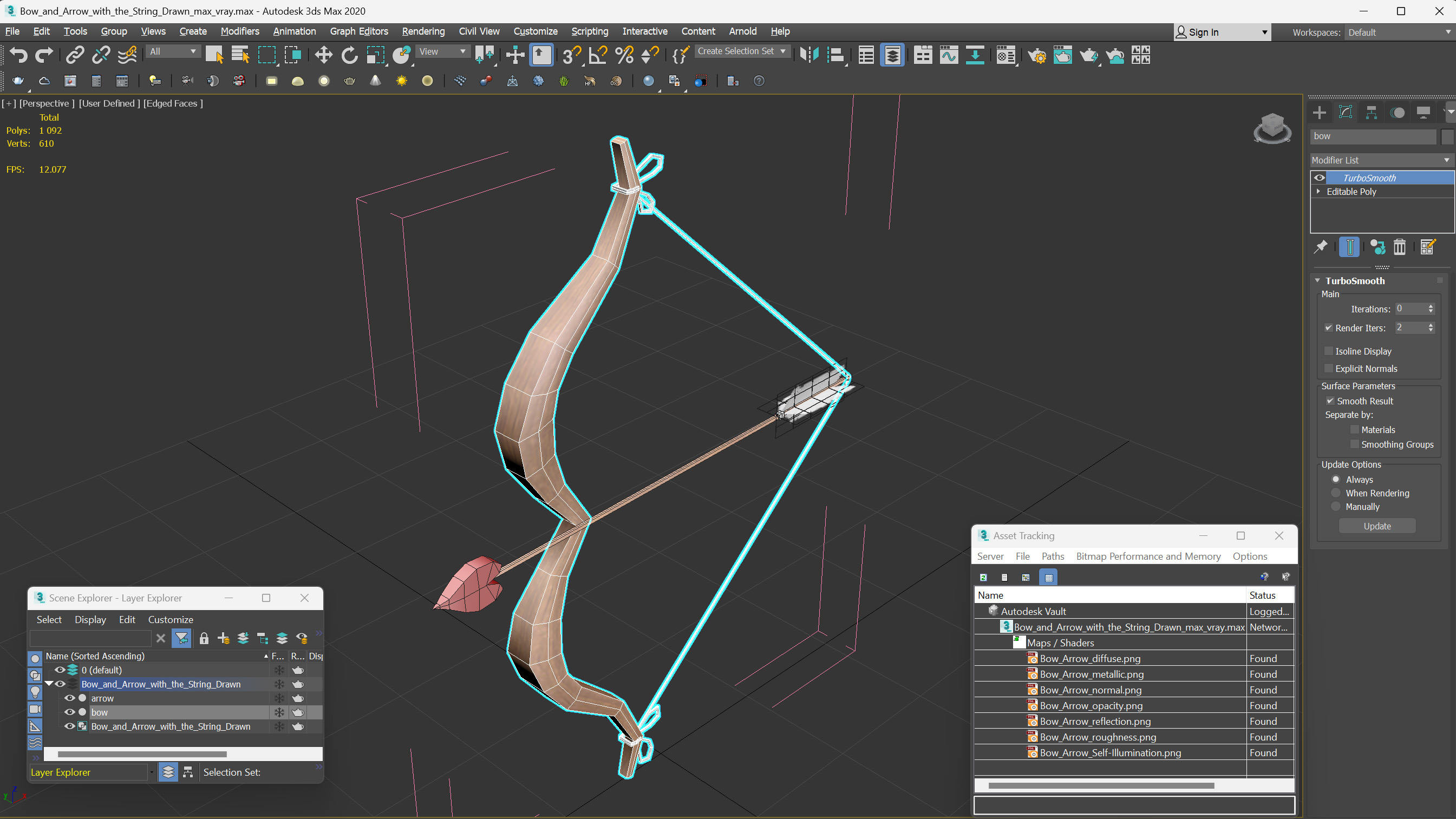Image resolution: width=1456 pixels, height=819 pixels.
Task: Select the Select and Link tool
Action: (x=75, y=55)
